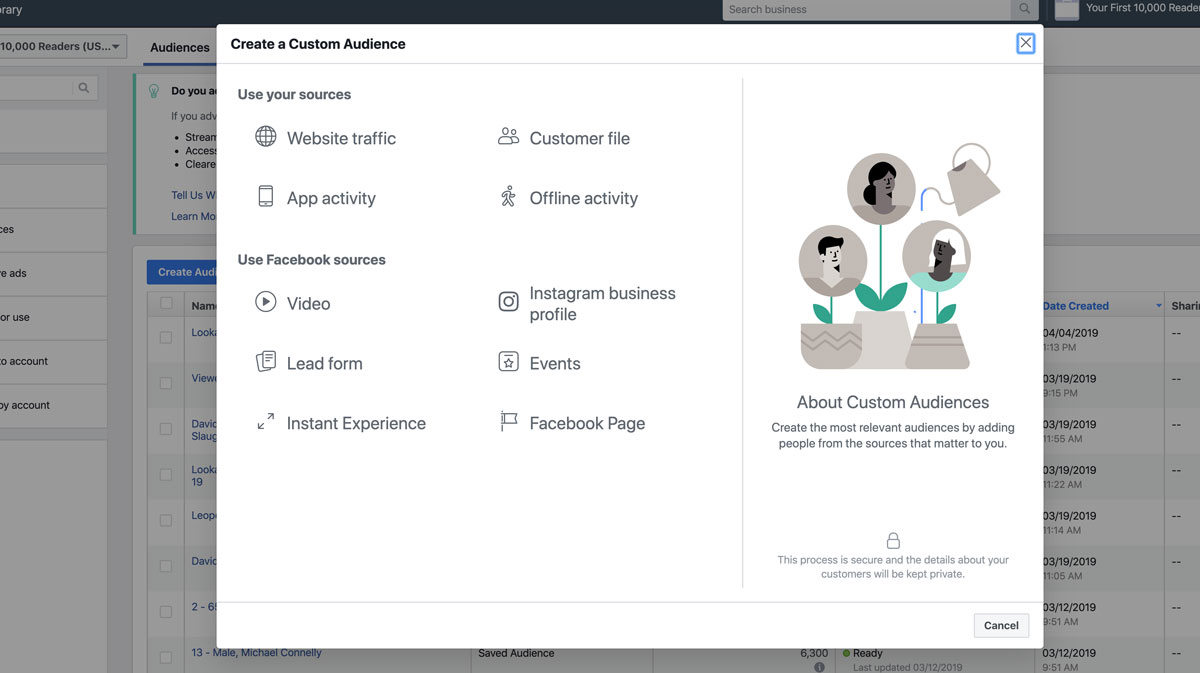The image size is (1200, 673).
Task: Click the Instant Experience expand arrows icon
Action: click(x=265, y=422)
